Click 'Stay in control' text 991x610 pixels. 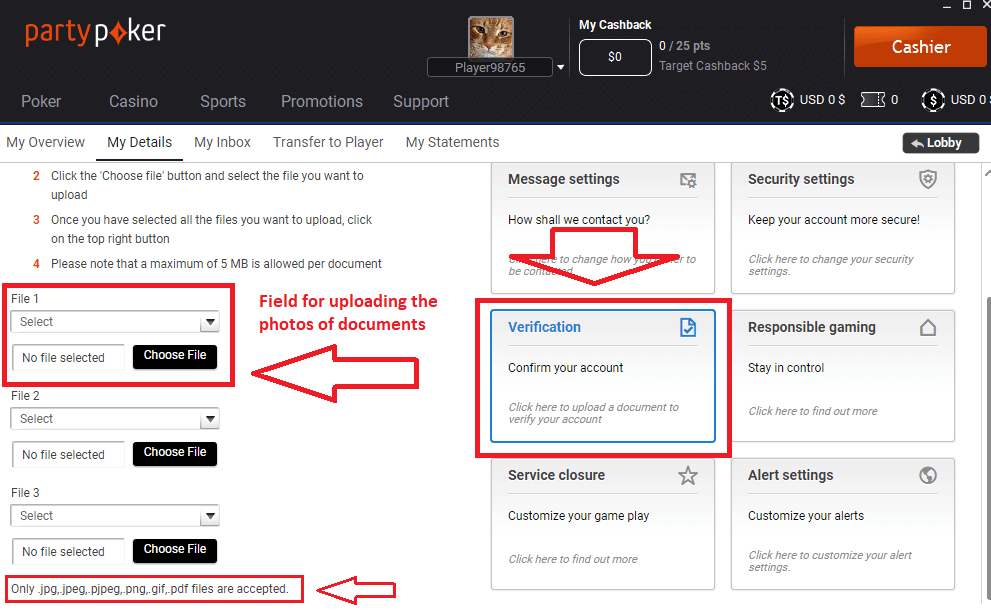pos(786,368)
